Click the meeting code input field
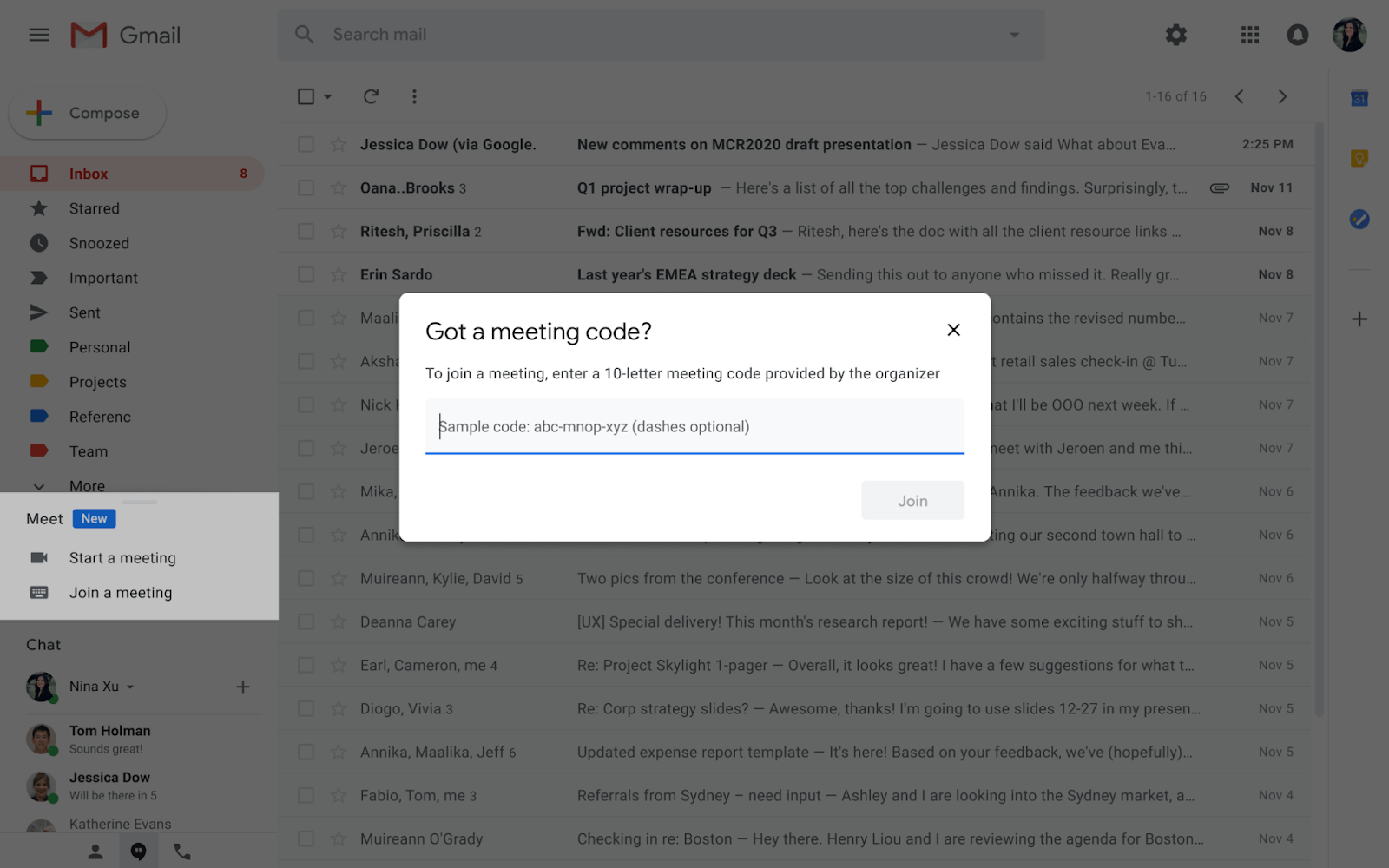Image resolution: width=1389 pixels, height=868 pixels. point(694,426)
